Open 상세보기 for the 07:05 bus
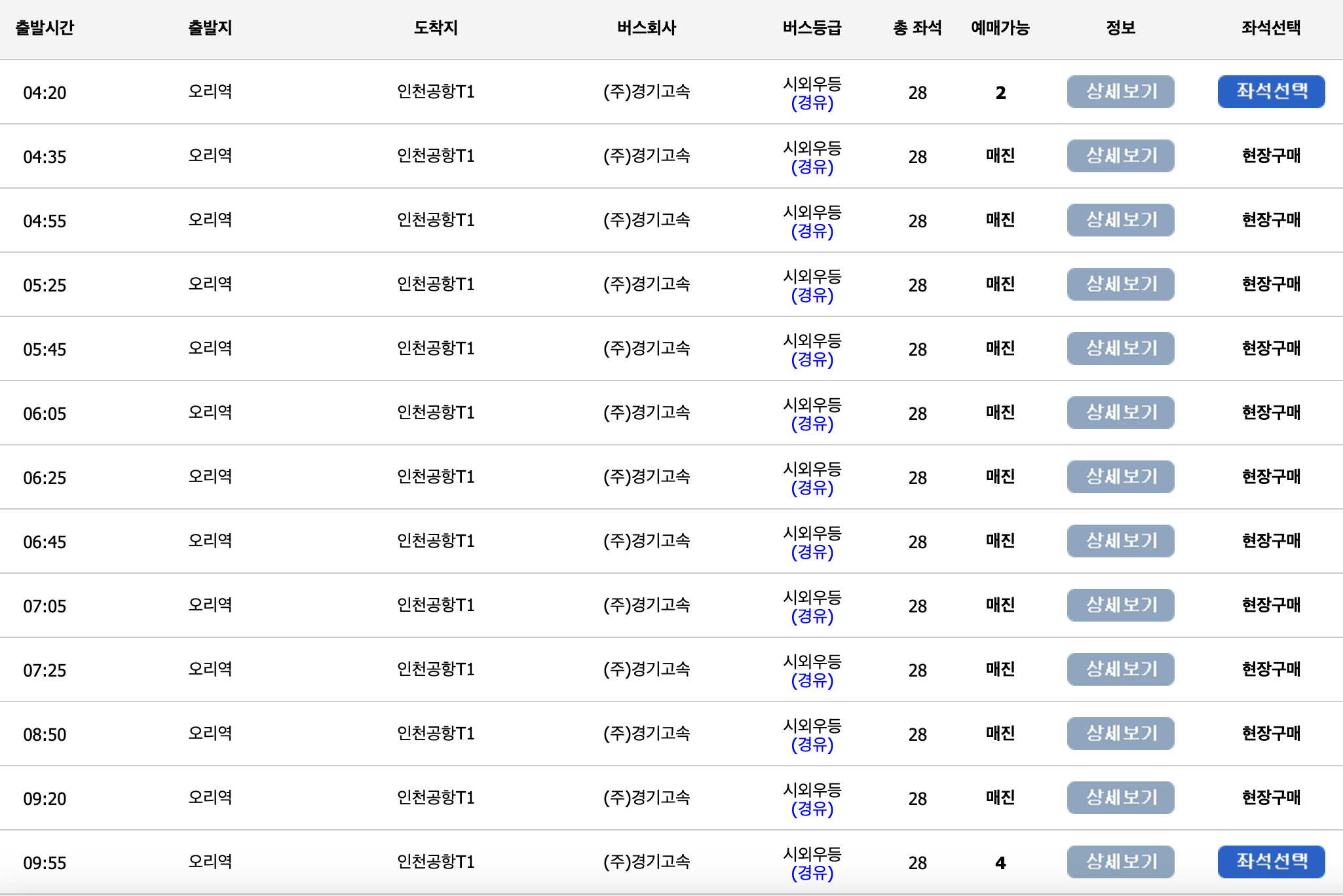Screen dimensions: 1343x896 tap(1120, 605)
